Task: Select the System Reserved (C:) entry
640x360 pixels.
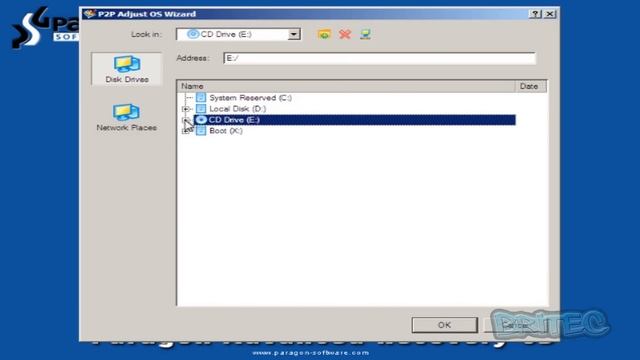Action: (250, 98)
